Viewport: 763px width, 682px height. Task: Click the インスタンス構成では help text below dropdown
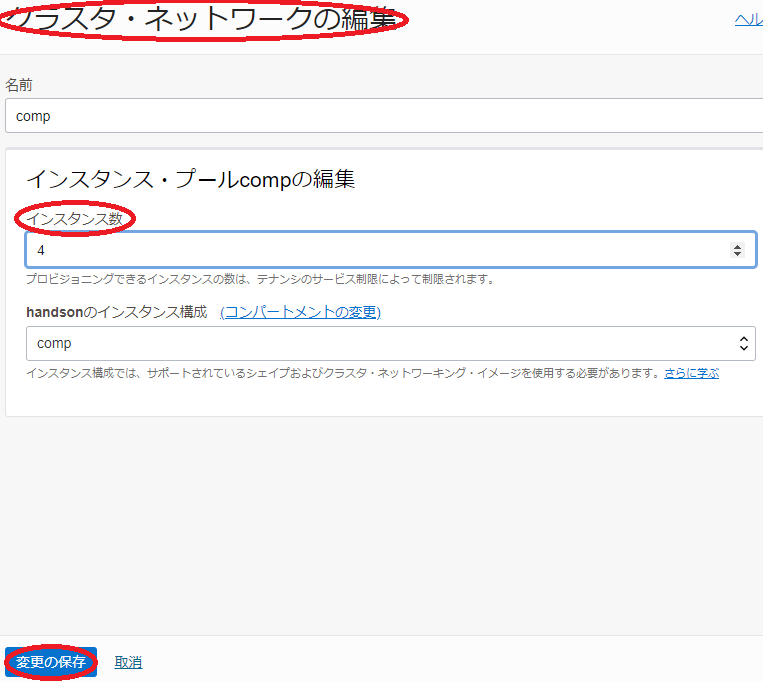click(x=340, y=373)
